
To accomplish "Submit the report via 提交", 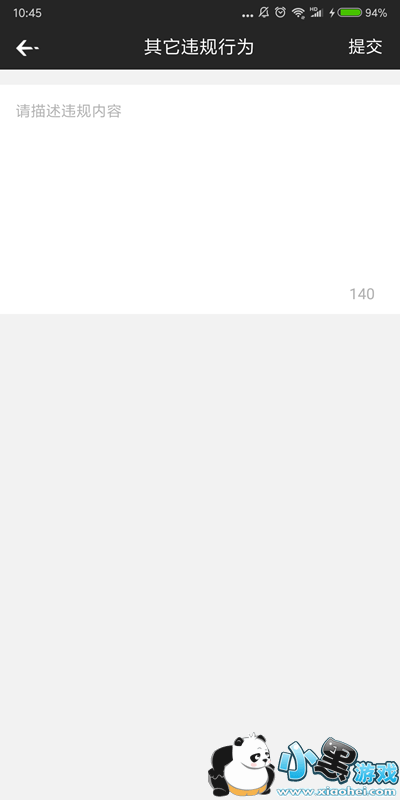I will (x=365, y=47).
